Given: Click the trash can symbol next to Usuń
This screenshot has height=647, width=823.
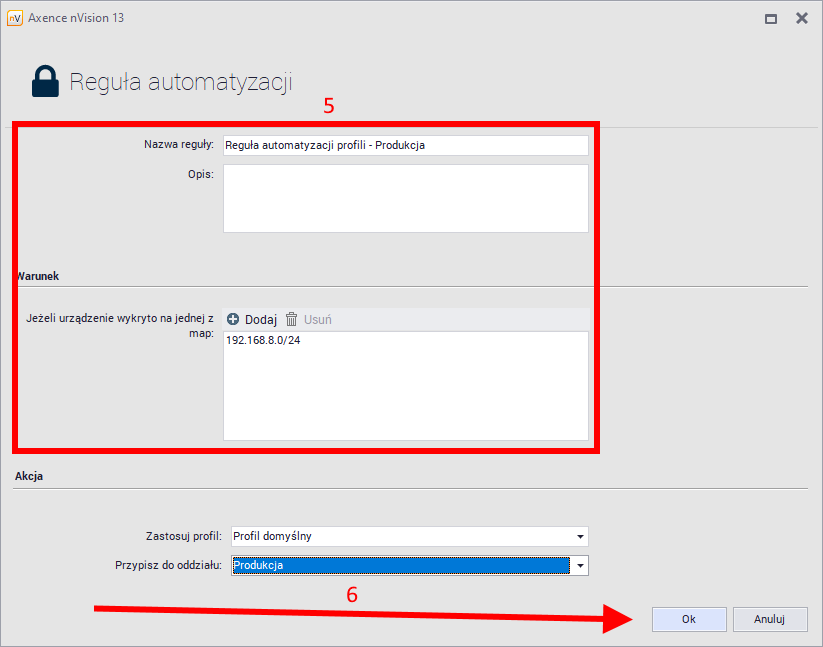Looking at the screenshot, I should (x=290, y=319).
